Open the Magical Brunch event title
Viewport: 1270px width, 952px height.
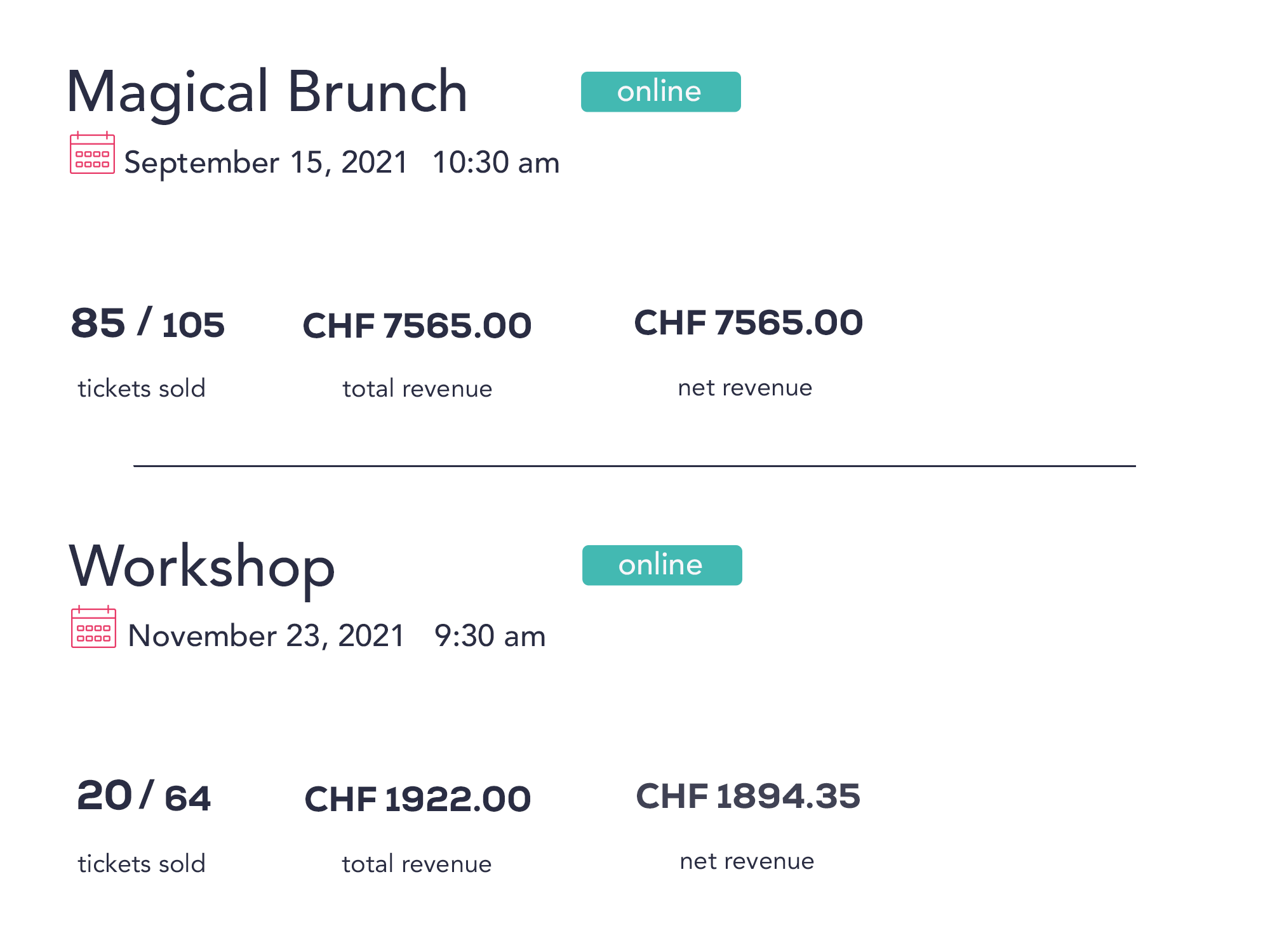pyautogui.click(x=267, y=93)
